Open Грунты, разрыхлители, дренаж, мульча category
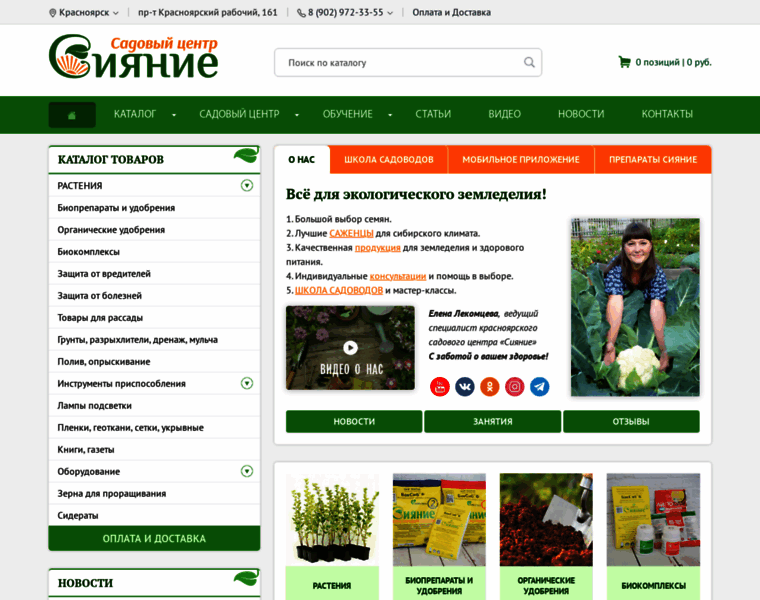 [x=154, y=340]
